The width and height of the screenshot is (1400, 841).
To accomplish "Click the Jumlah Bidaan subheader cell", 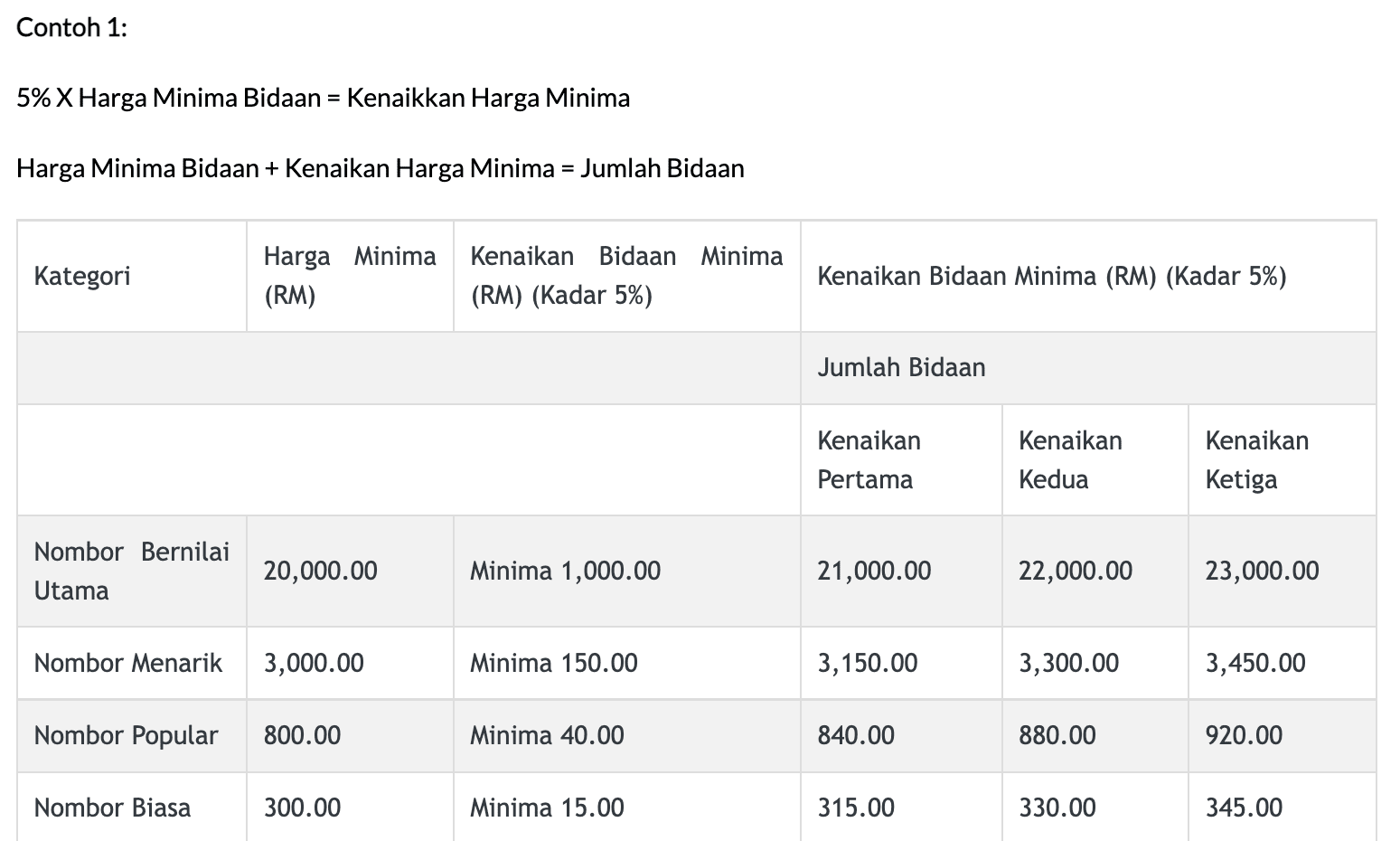I will tap(1088, 367).
